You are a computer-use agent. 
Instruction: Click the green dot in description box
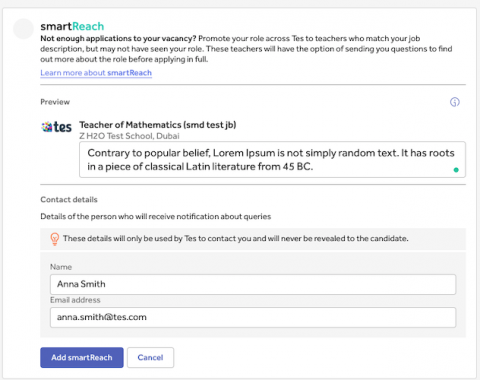point(456,170)
